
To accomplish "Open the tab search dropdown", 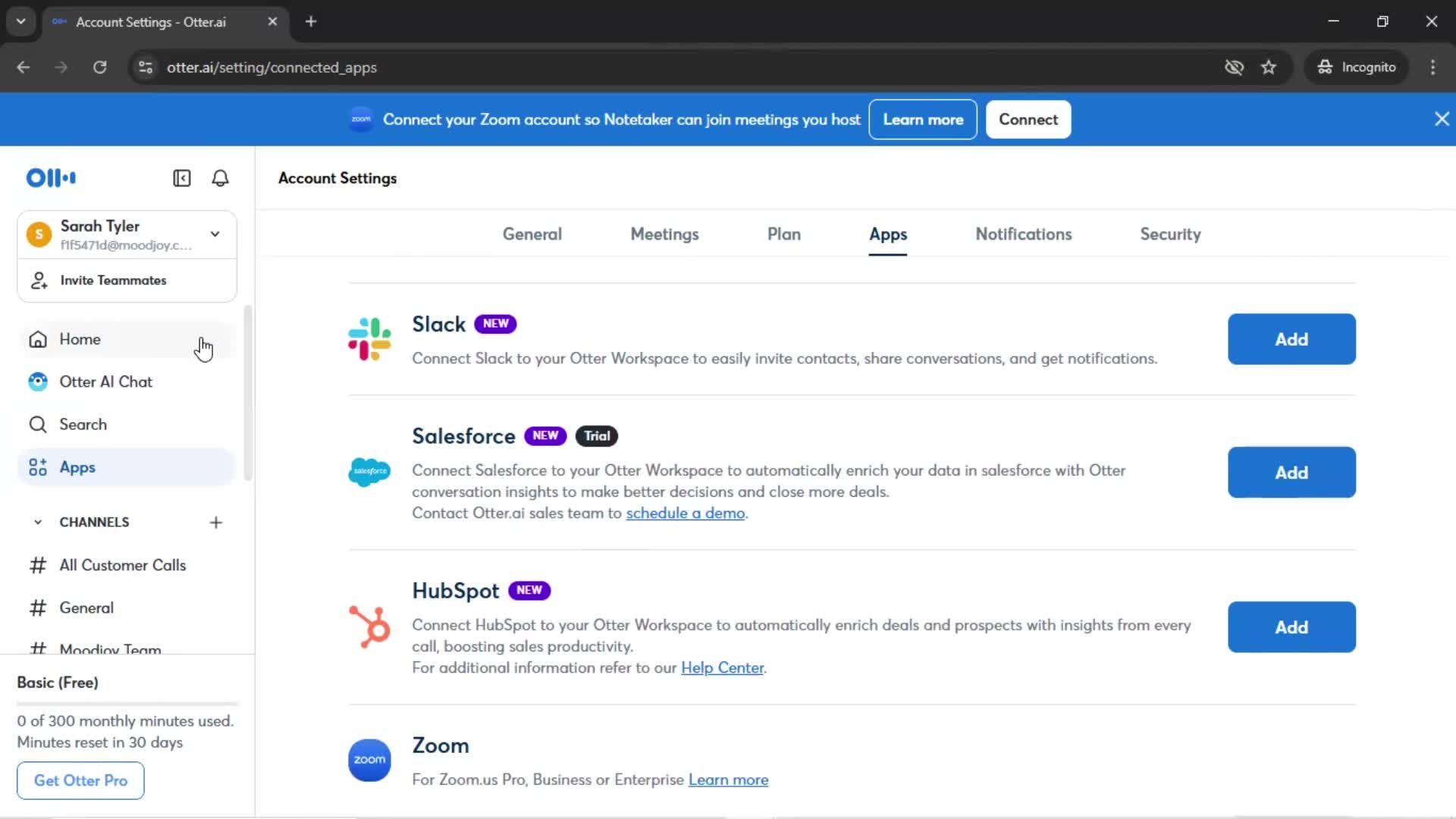I will pyautogui.click(x=21, y=21).
